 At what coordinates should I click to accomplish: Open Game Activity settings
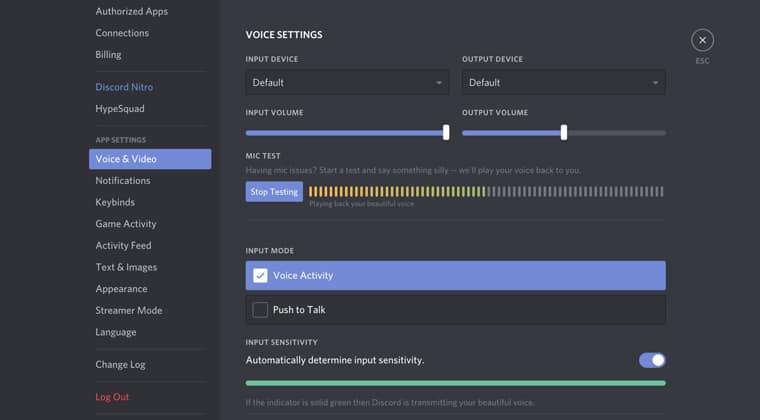[126, 224]
